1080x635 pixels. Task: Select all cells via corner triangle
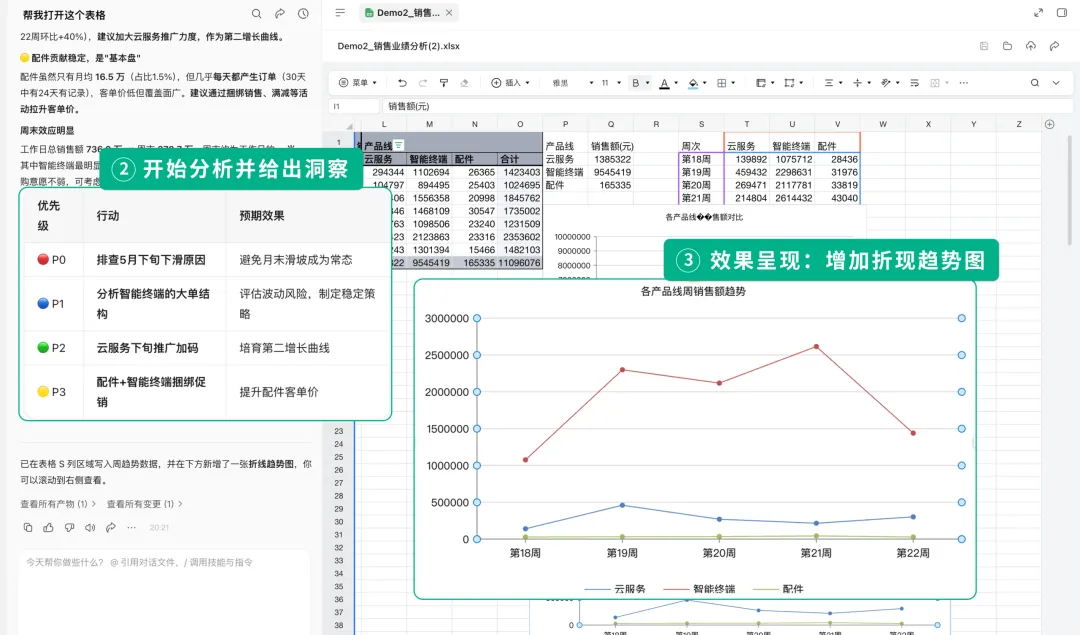click(x=349, y=125)
